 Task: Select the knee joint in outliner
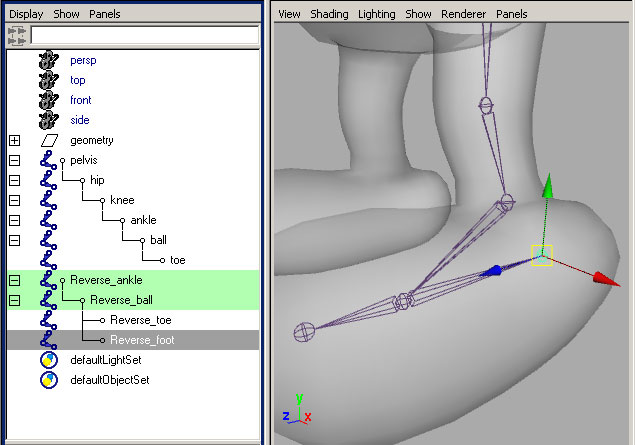pos(122,200)
